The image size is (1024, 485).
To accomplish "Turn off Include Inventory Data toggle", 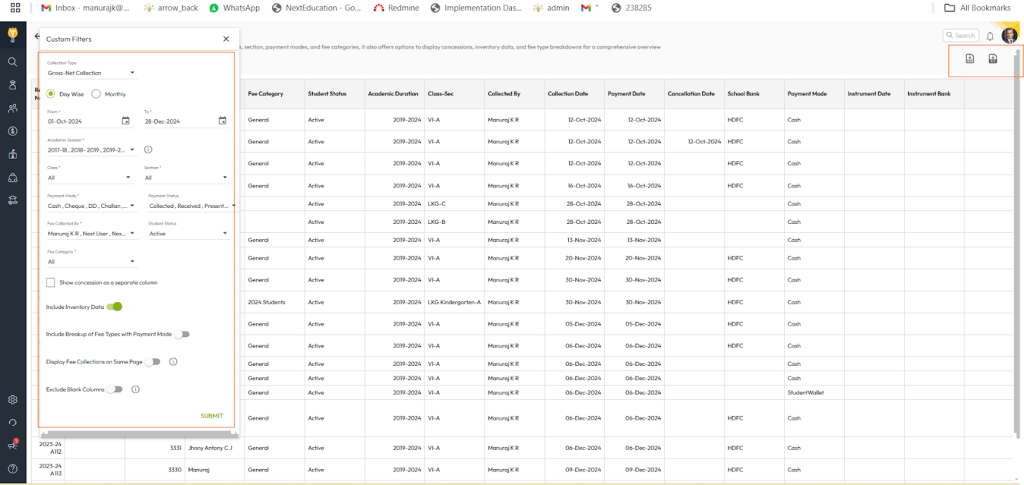I will coord(115,307).
